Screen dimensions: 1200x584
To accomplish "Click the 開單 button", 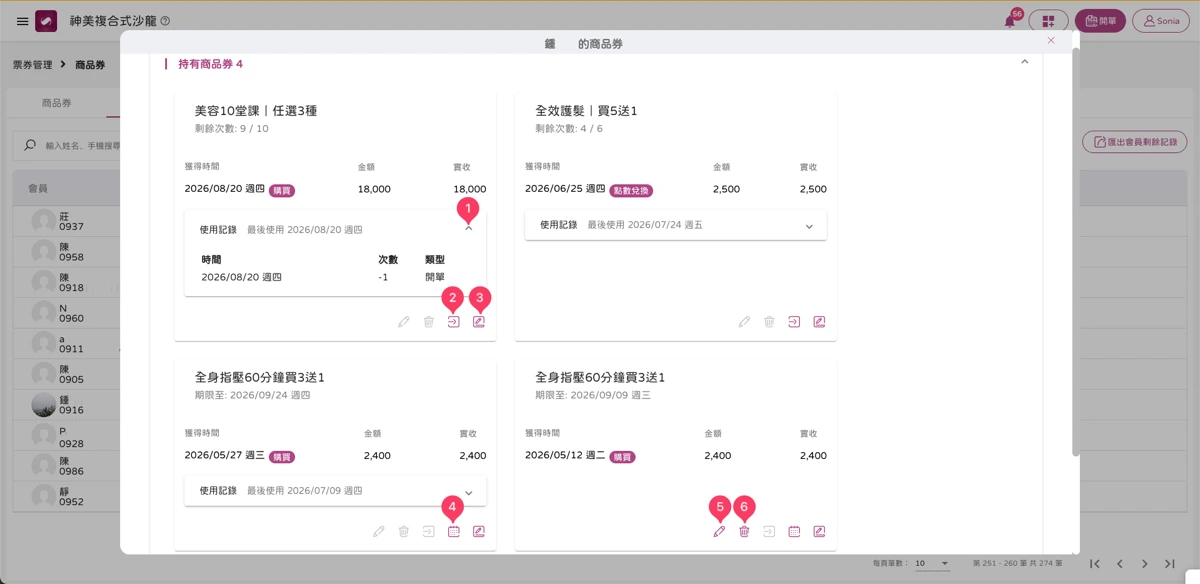I will (1100, 21).
